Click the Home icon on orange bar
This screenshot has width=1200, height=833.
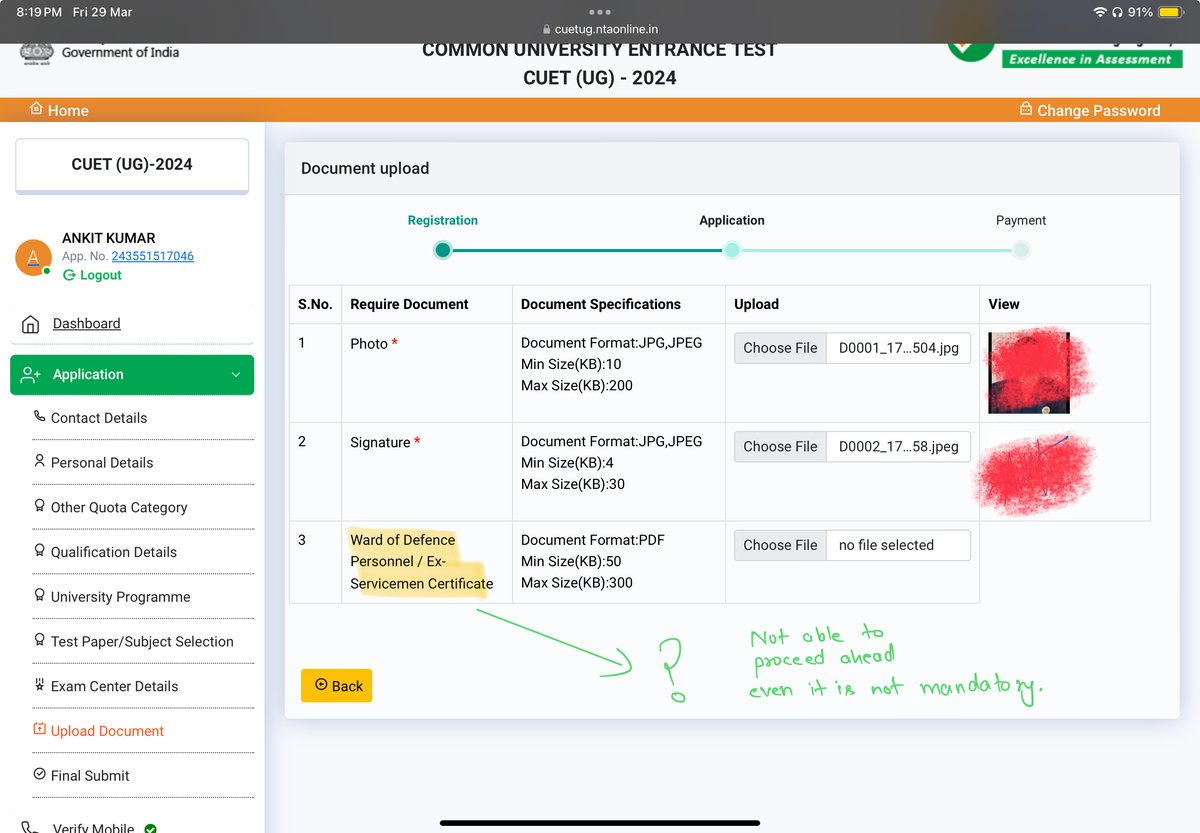[x=38, y=110]
